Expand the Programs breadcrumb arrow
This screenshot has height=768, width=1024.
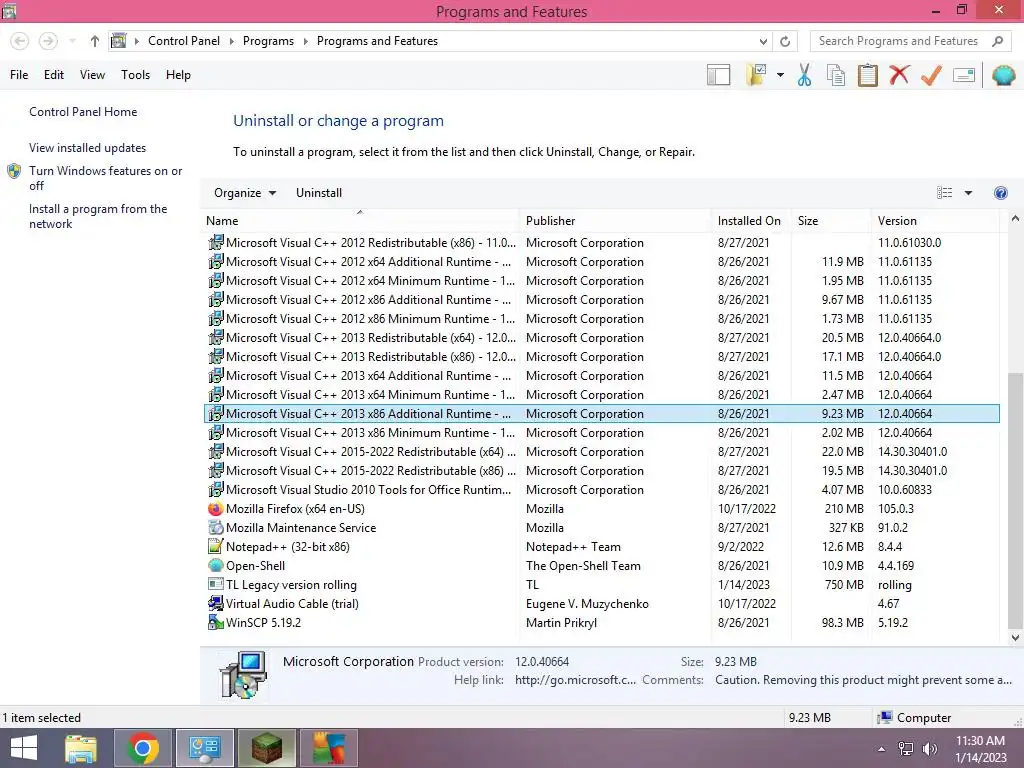[x=305, y=41]
